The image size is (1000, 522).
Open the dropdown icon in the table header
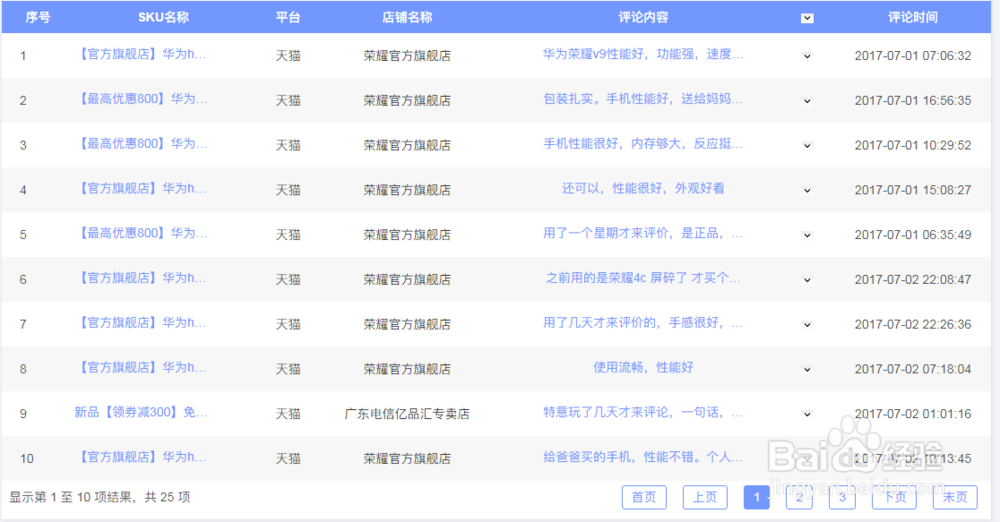(x=807, y=18)
